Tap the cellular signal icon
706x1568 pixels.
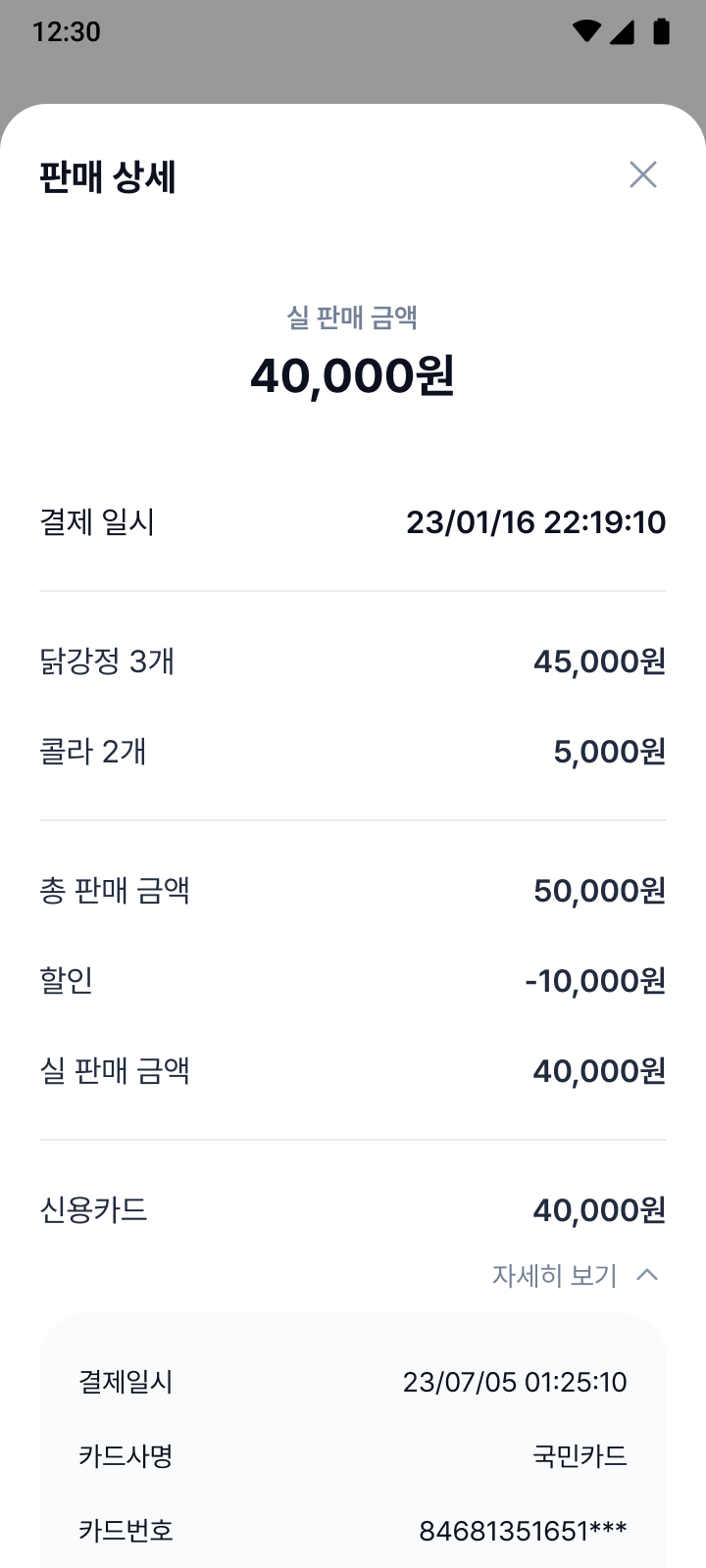tap(622, 31)
